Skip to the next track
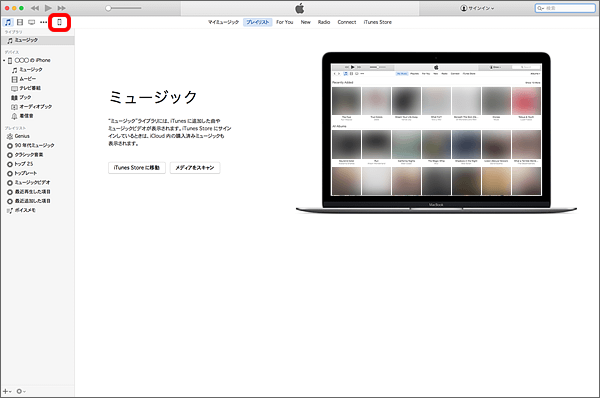The height and width of the screenshot is (398, 600). point(61,8)
